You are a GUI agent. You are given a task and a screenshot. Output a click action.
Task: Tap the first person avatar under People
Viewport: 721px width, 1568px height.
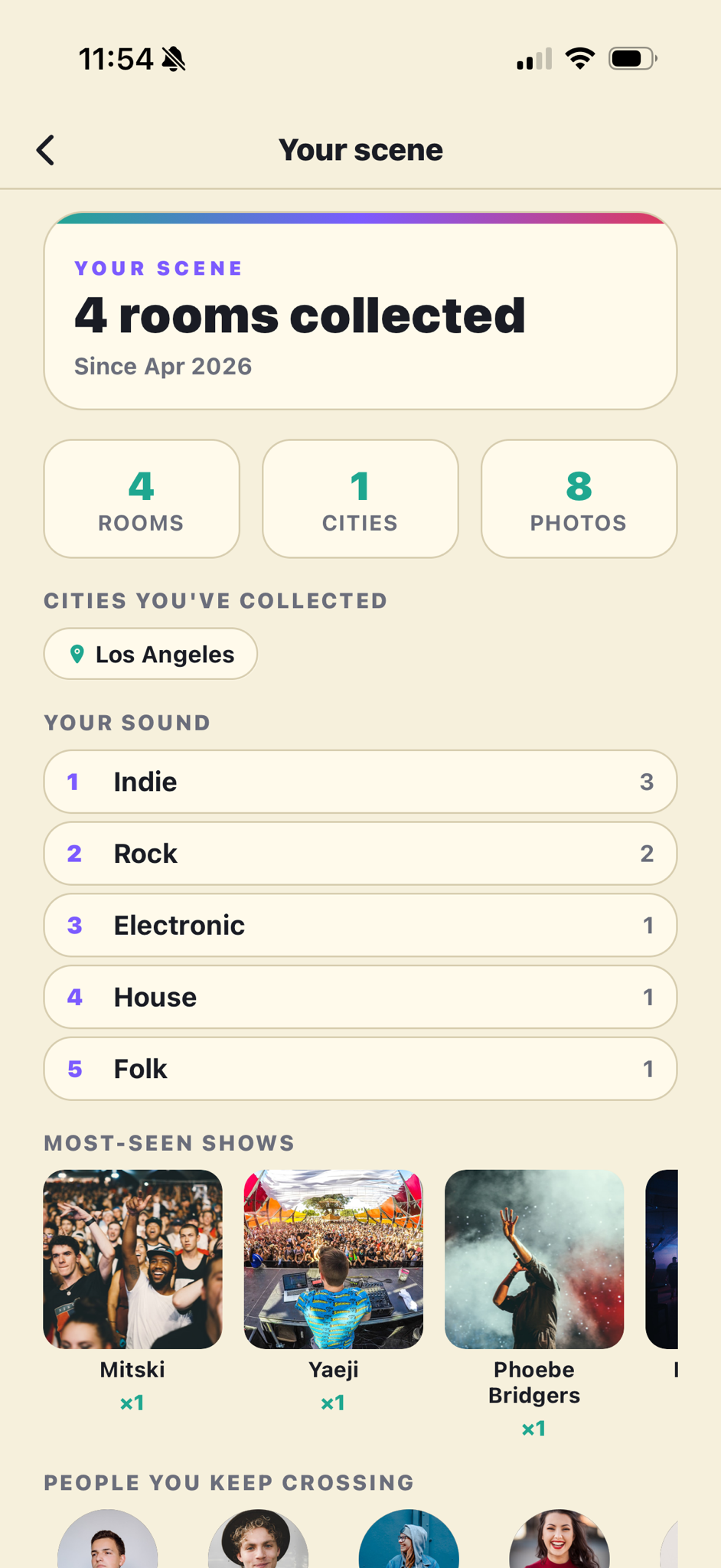click(x=108, y=1539)
